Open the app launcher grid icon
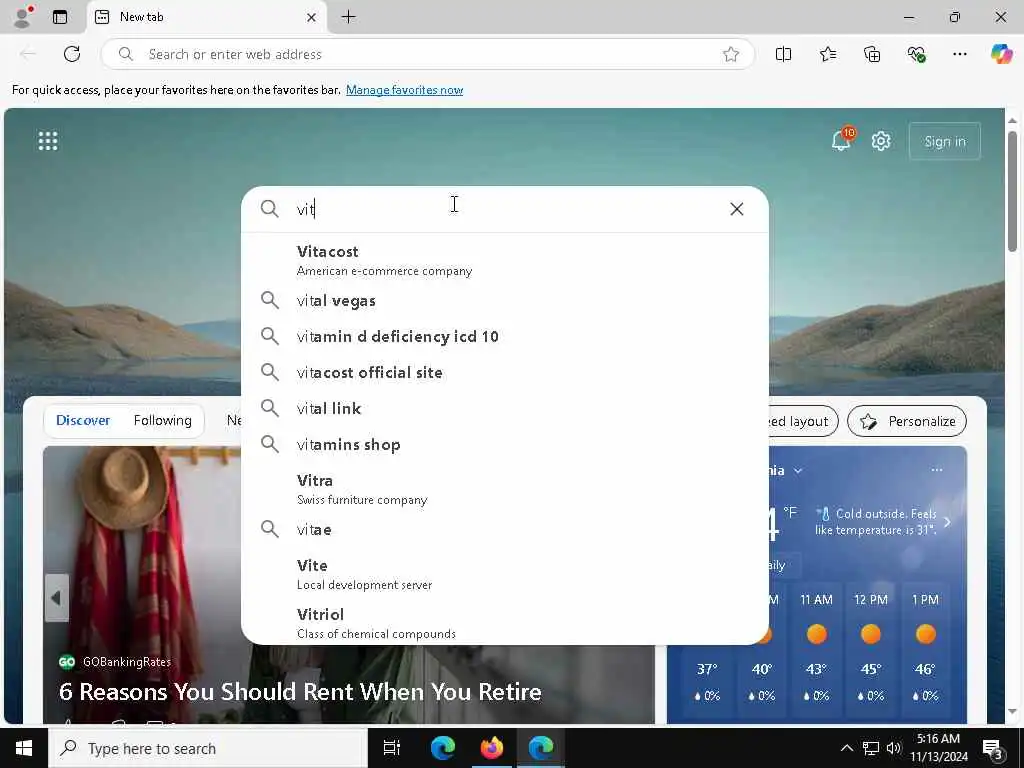The height and width of the screenshot is (768, 1024). tap(48, 141)
